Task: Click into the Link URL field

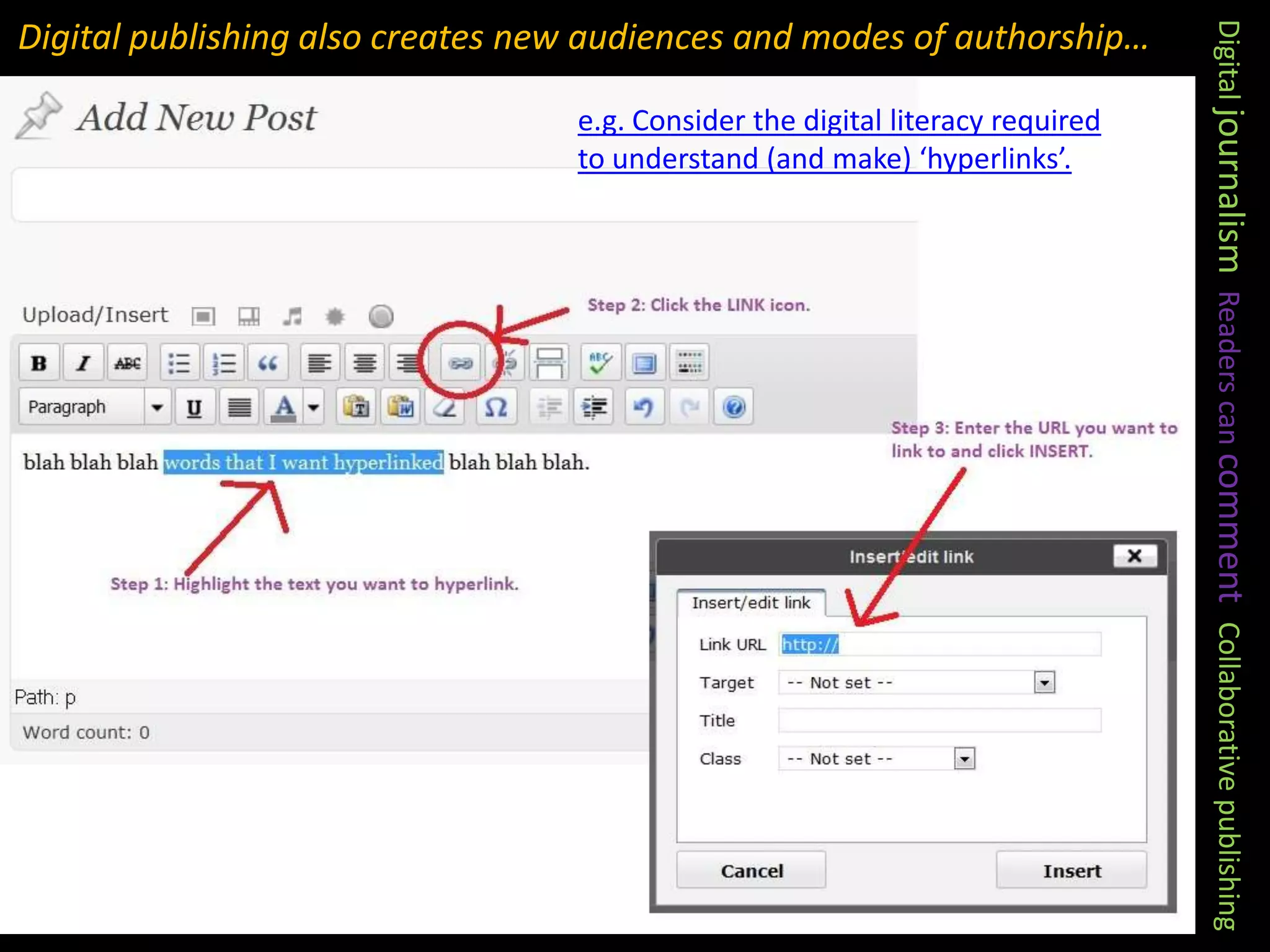Action: tap(940, 645)
